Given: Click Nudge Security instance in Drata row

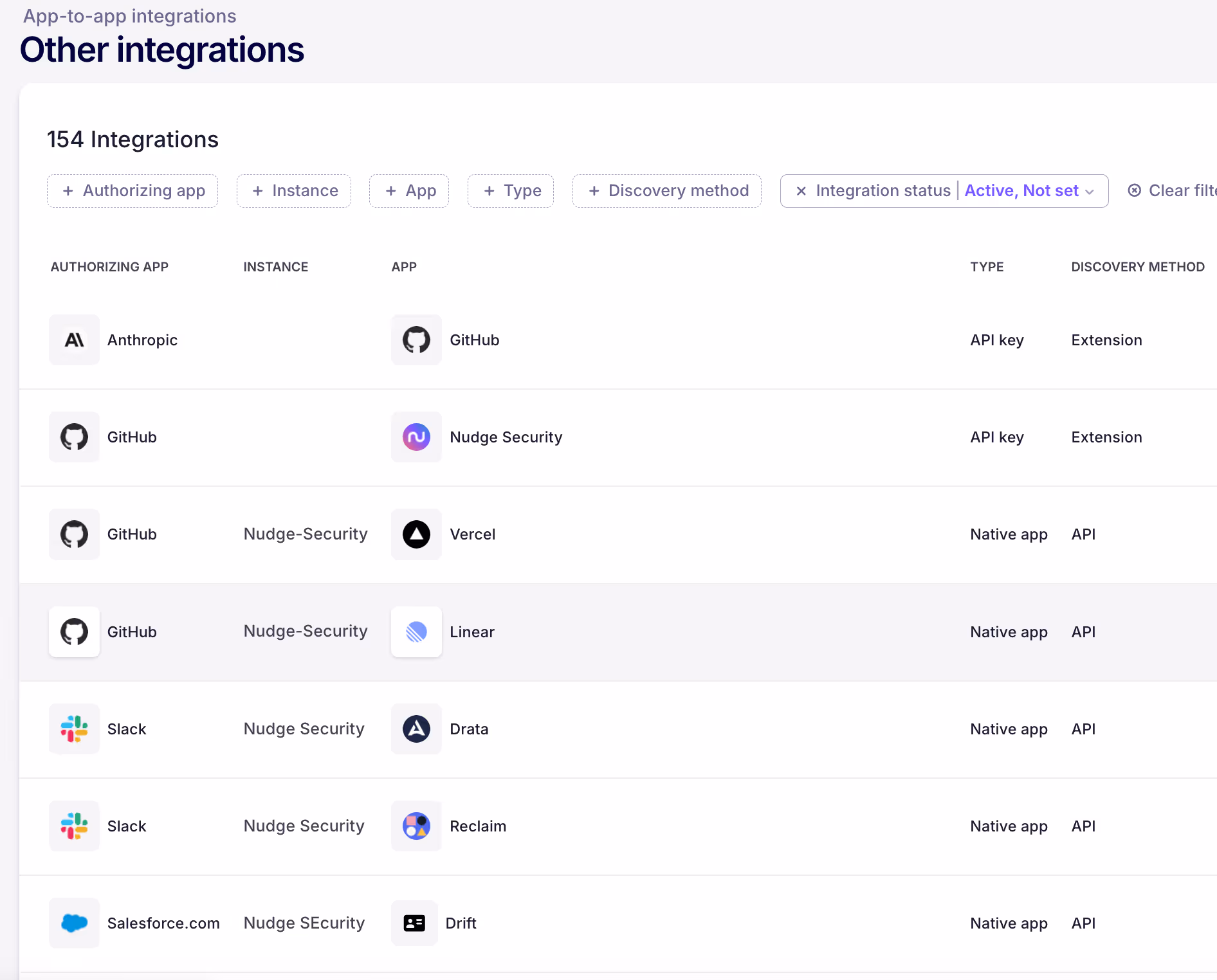Looking at the screenshot, I should click(x=304, y=729).
